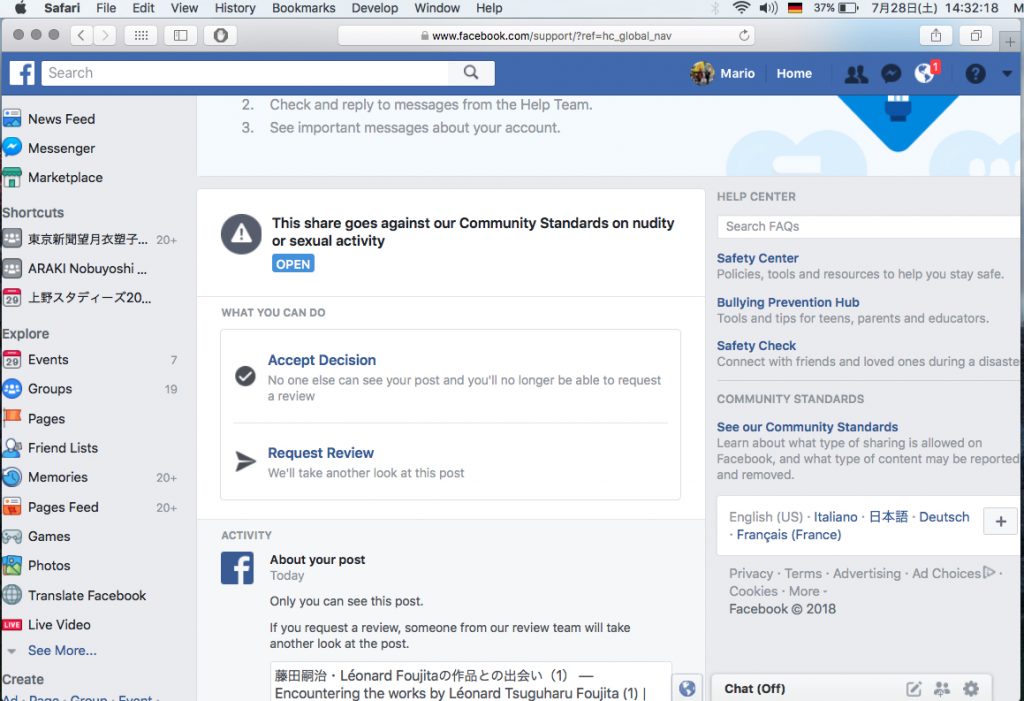Screen dimensions: 1024x701
Task: Open Messenger in the left sidebar
Action: [x=61, y=148]
